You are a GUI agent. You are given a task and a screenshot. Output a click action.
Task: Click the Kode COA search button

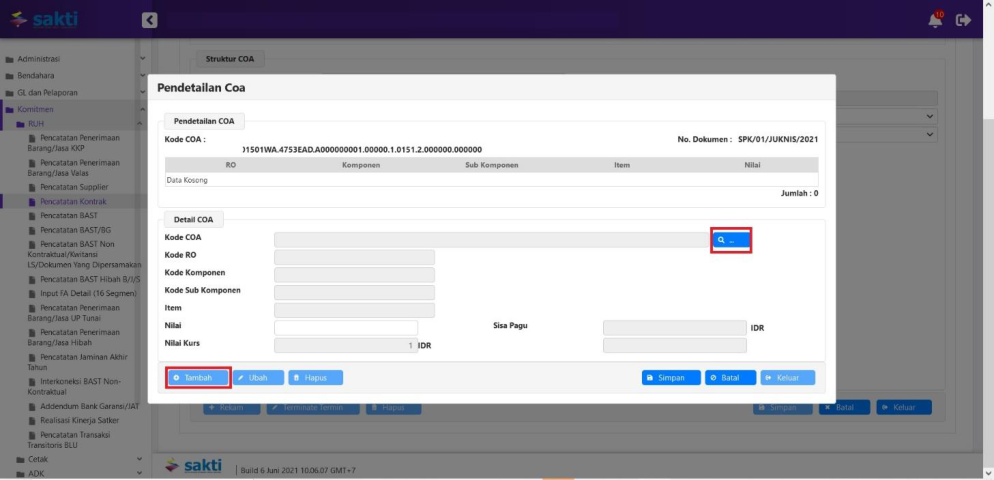730,240
